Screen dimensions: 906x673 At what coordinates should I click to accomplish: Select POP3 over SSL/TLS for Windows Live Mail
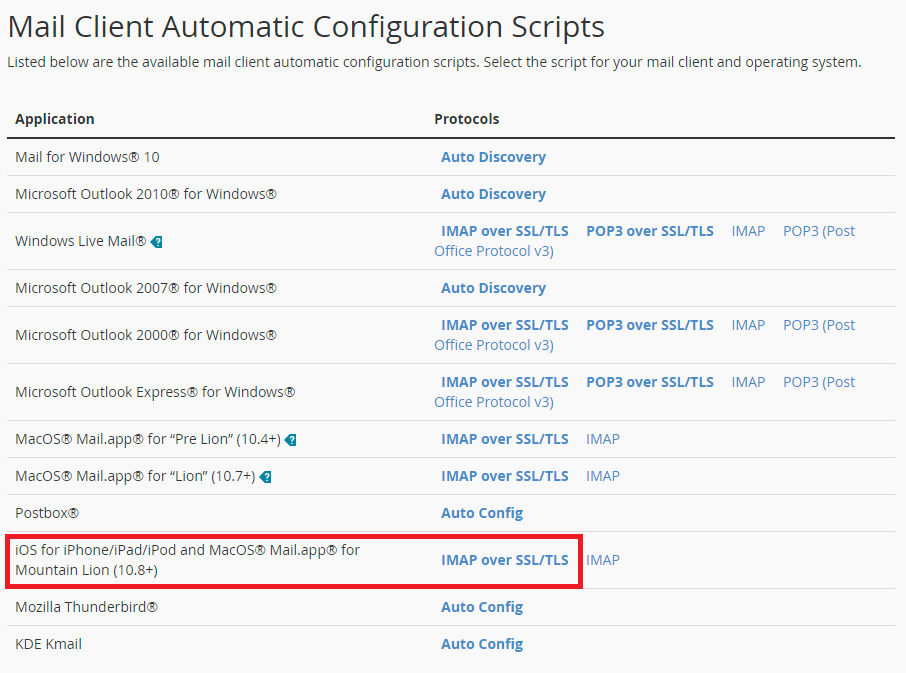[649, 231]
